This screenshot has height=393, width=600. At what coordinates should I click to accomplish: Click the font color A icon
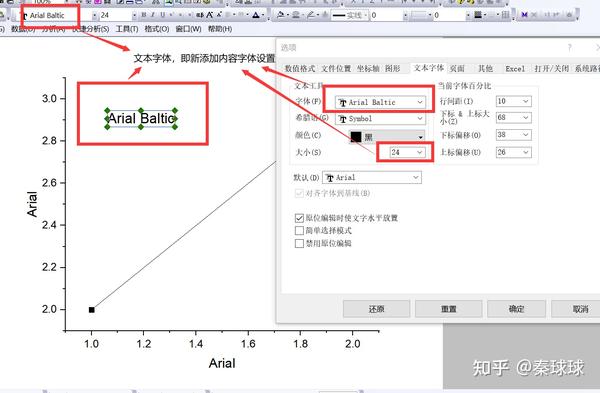click(x=256, y=15)
